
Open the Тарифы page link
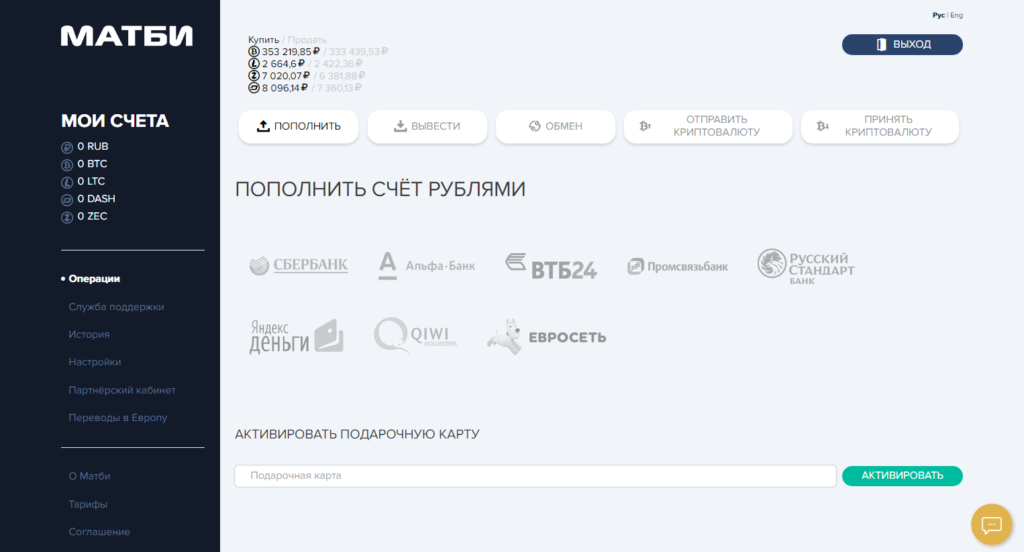(88, 504)
